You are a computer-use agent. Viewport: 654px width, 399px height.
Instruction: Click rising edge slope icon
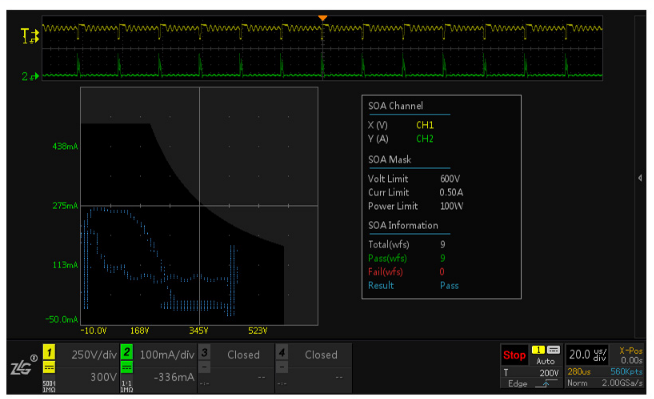point(546,383)
